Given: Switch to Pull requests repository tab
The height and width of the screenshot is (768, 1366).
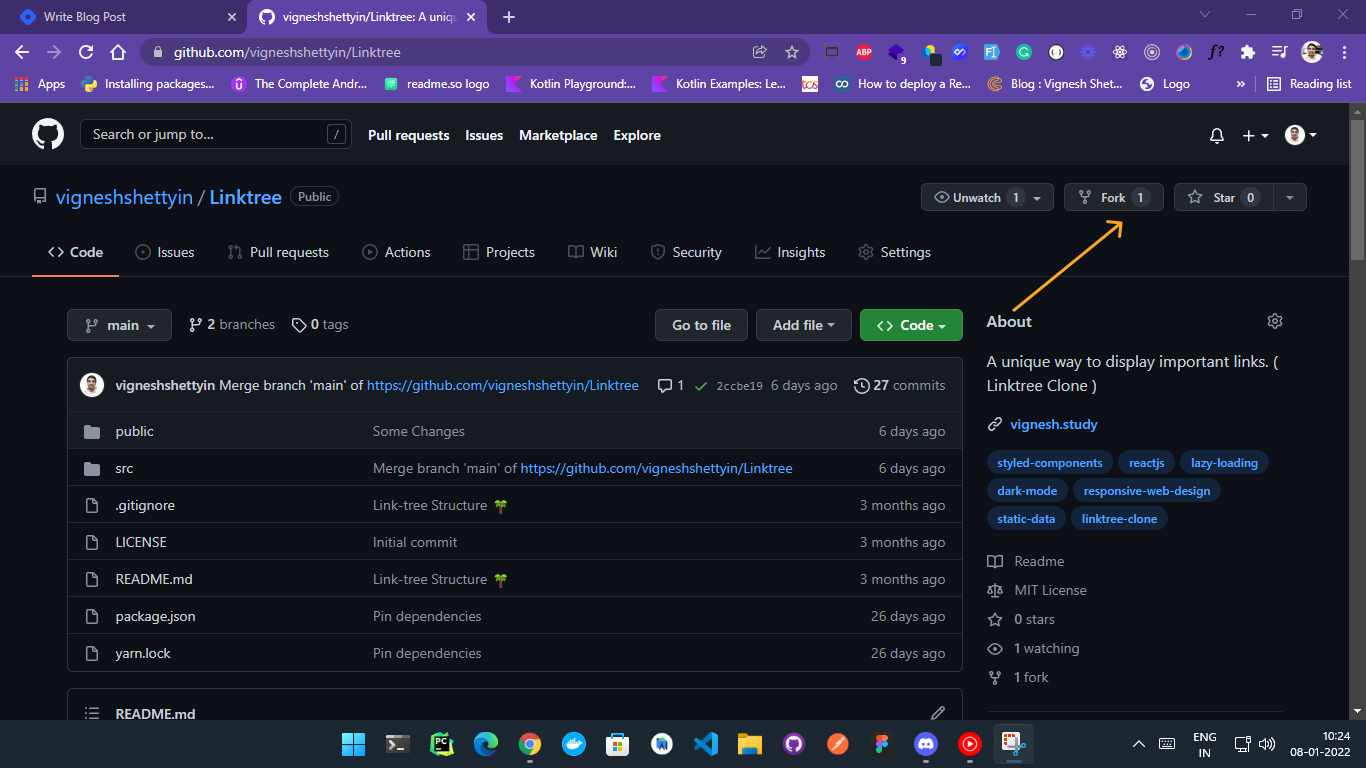Looking at the screenshot, I should coord(278,252).
